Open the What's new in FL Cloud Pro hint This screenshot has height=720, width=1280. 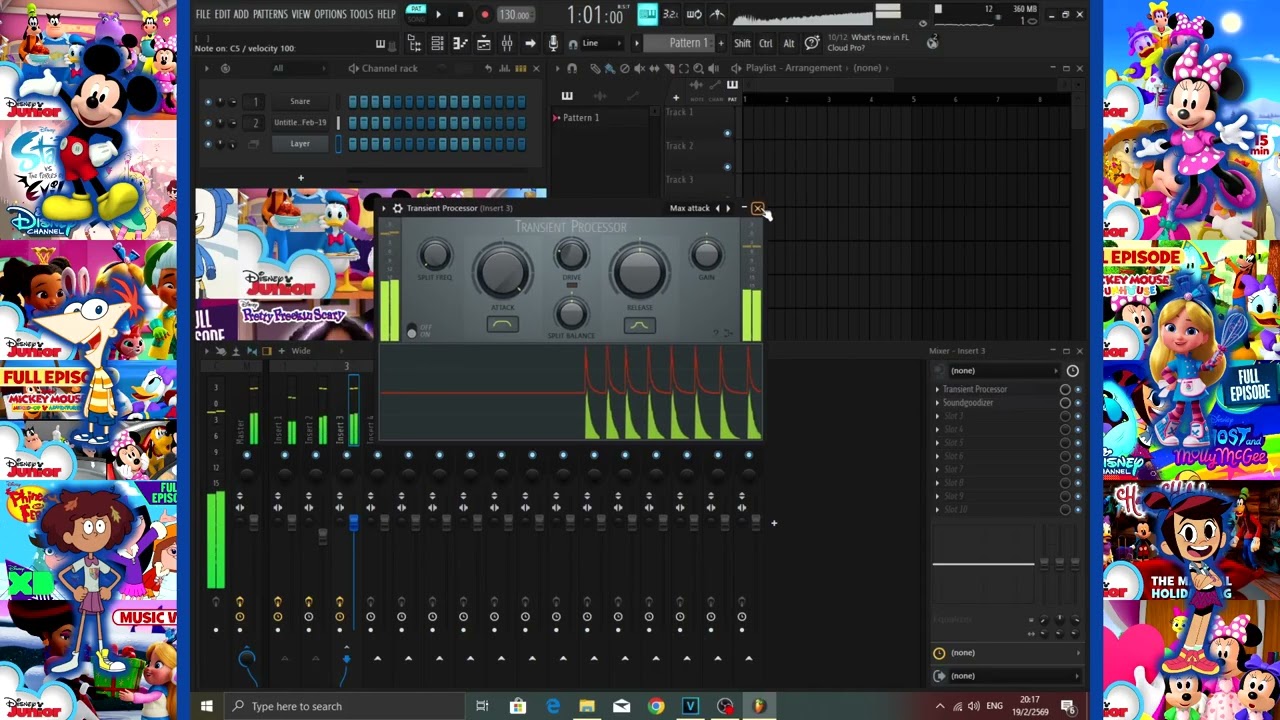tap(868, 43)
